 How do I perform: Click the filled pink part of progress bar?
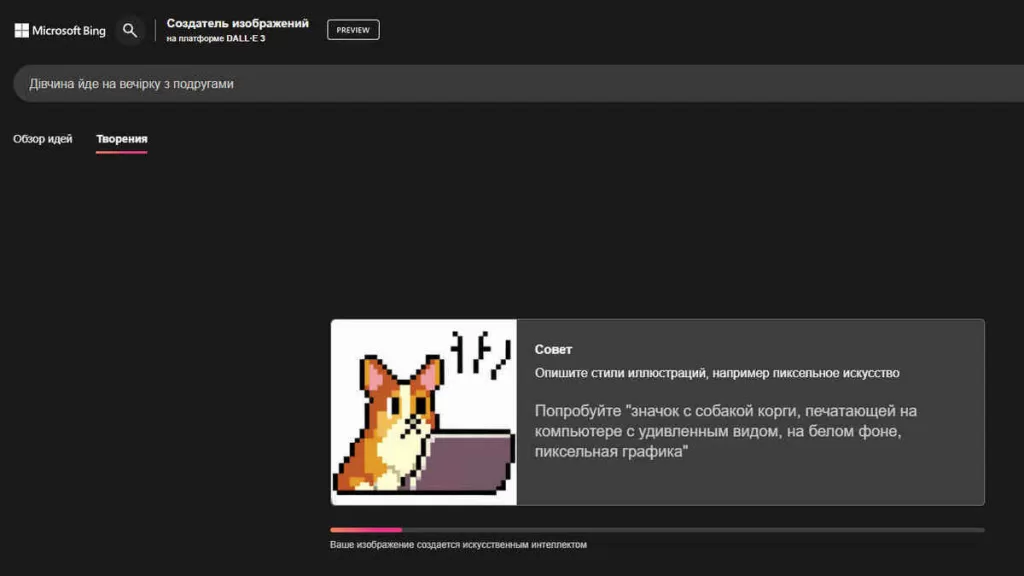(365, 530)
